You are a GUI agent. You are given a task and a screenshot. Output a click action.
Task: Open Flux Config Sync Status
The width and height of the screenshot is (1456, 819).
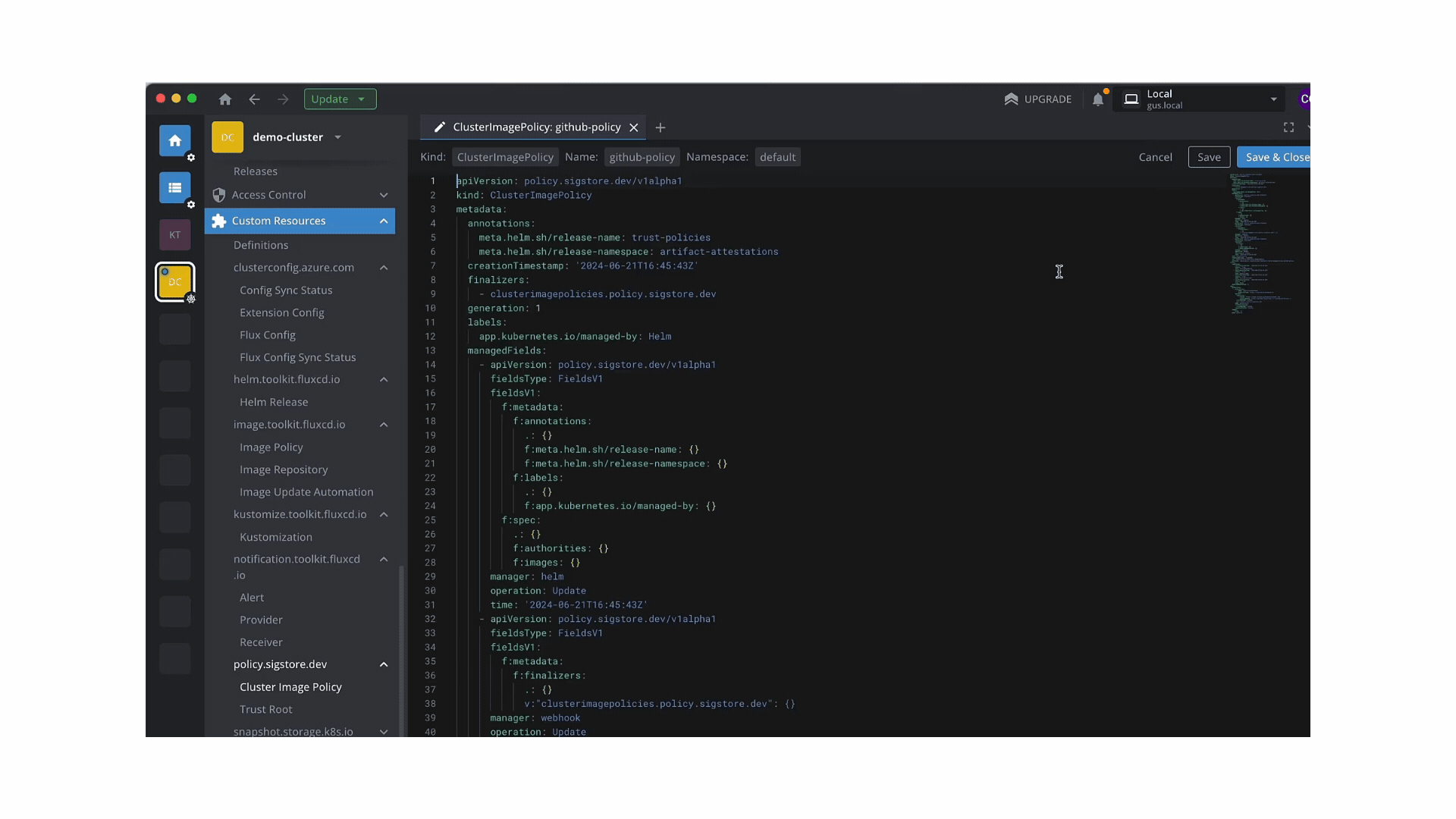(298, 357)
